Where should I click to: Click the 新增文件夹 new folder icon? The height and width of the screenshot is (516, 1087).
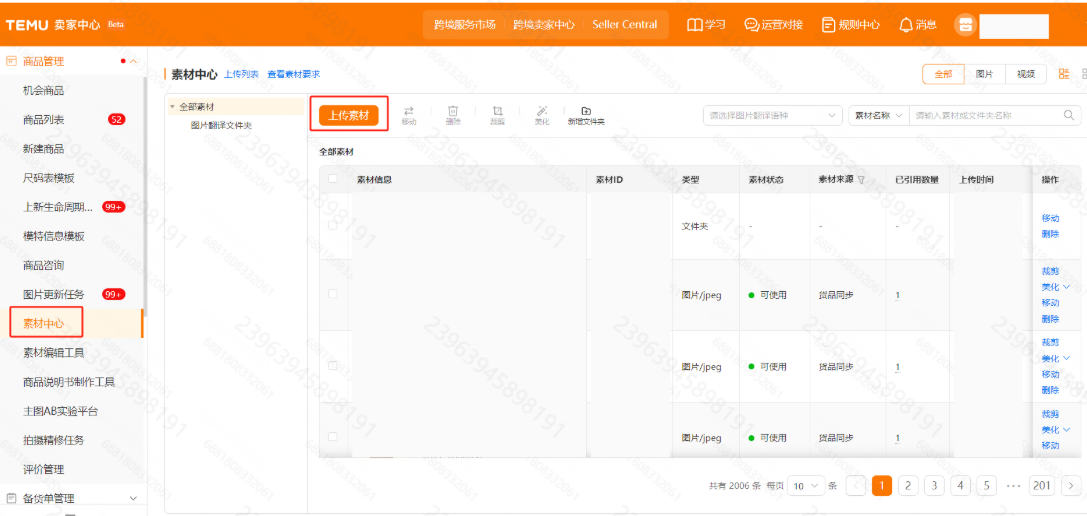coord(586,110)
